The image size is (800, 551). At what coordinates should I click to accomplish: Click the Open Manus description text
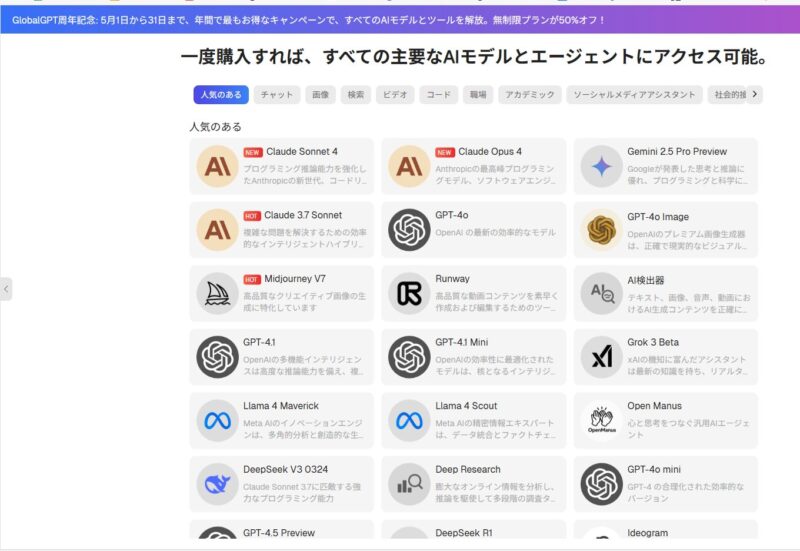coord(688,429)
